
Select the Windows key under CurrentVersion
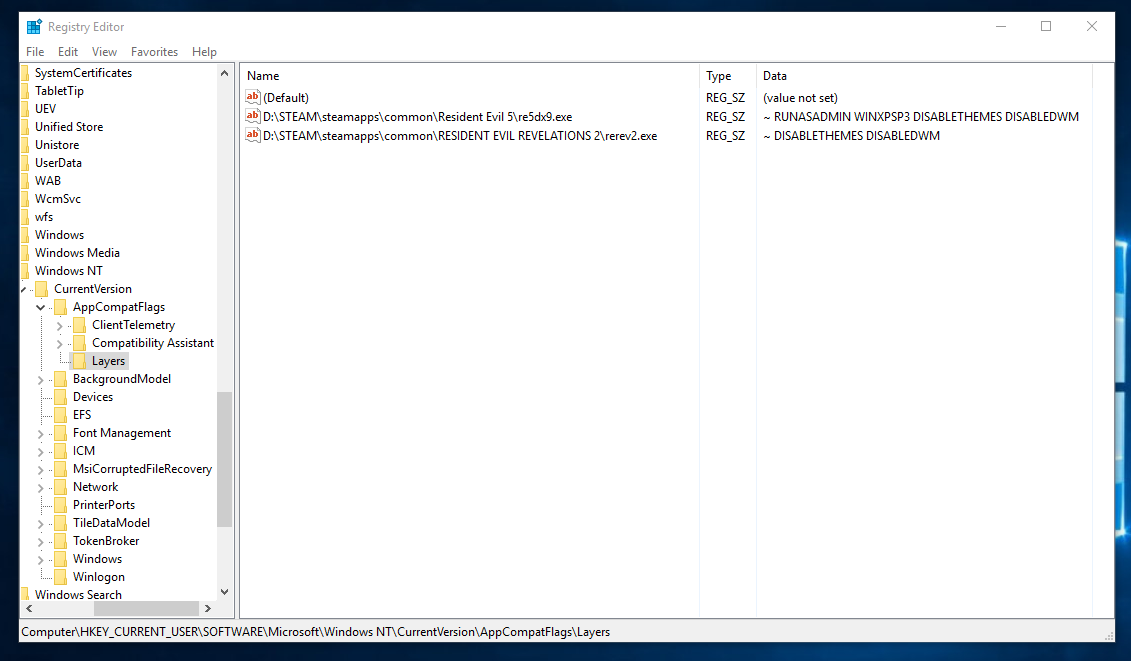(x=97, y=559)
